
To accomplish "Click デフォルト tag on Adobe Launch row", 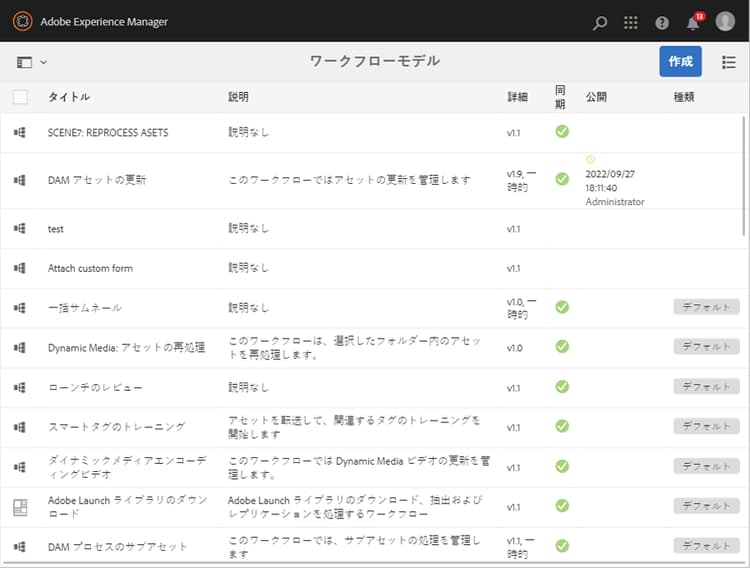I will tap(706, 505).
